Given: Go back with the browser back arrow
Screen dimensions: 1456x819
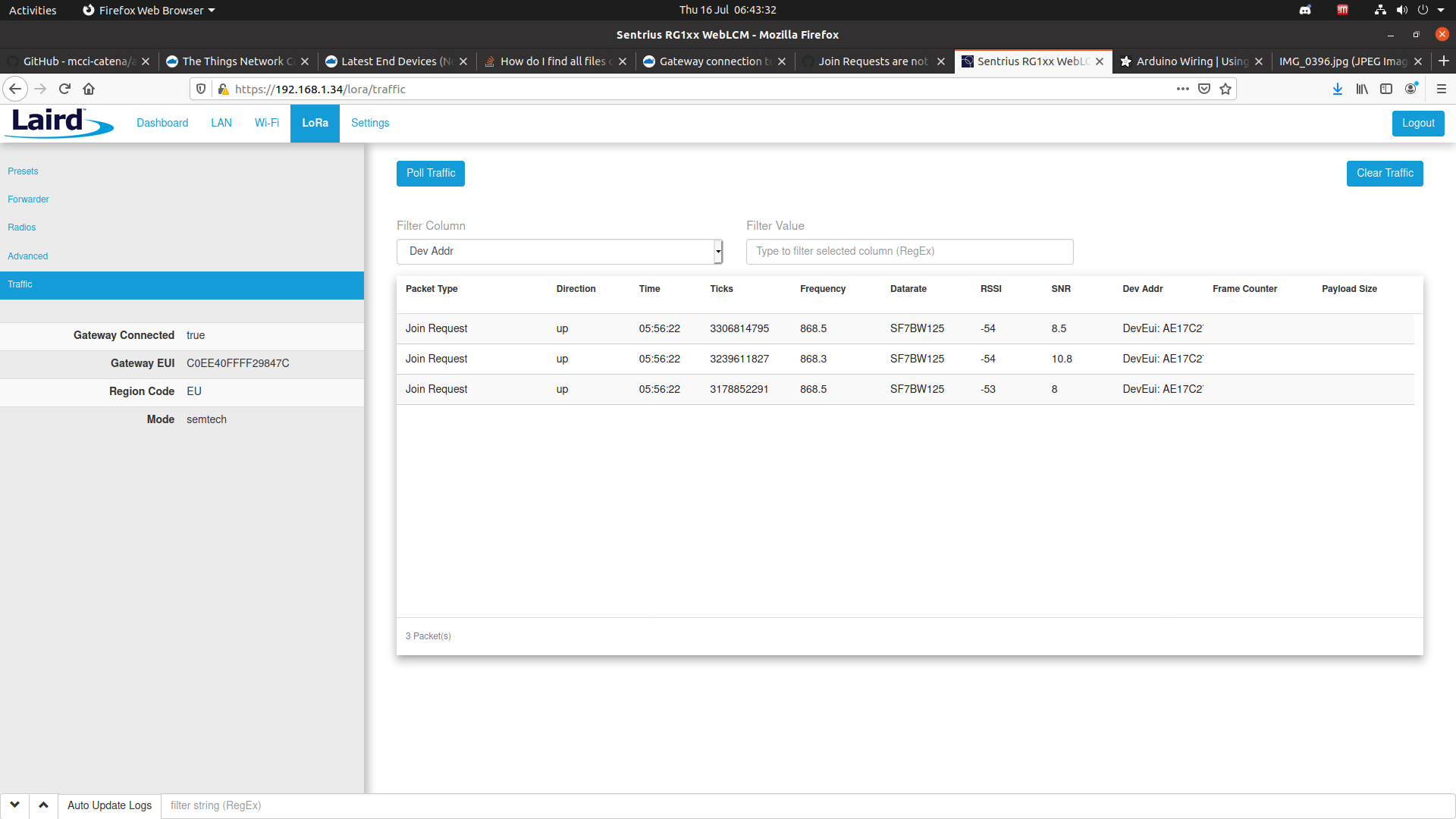Looking at the screenshot, I should (15, 89).
